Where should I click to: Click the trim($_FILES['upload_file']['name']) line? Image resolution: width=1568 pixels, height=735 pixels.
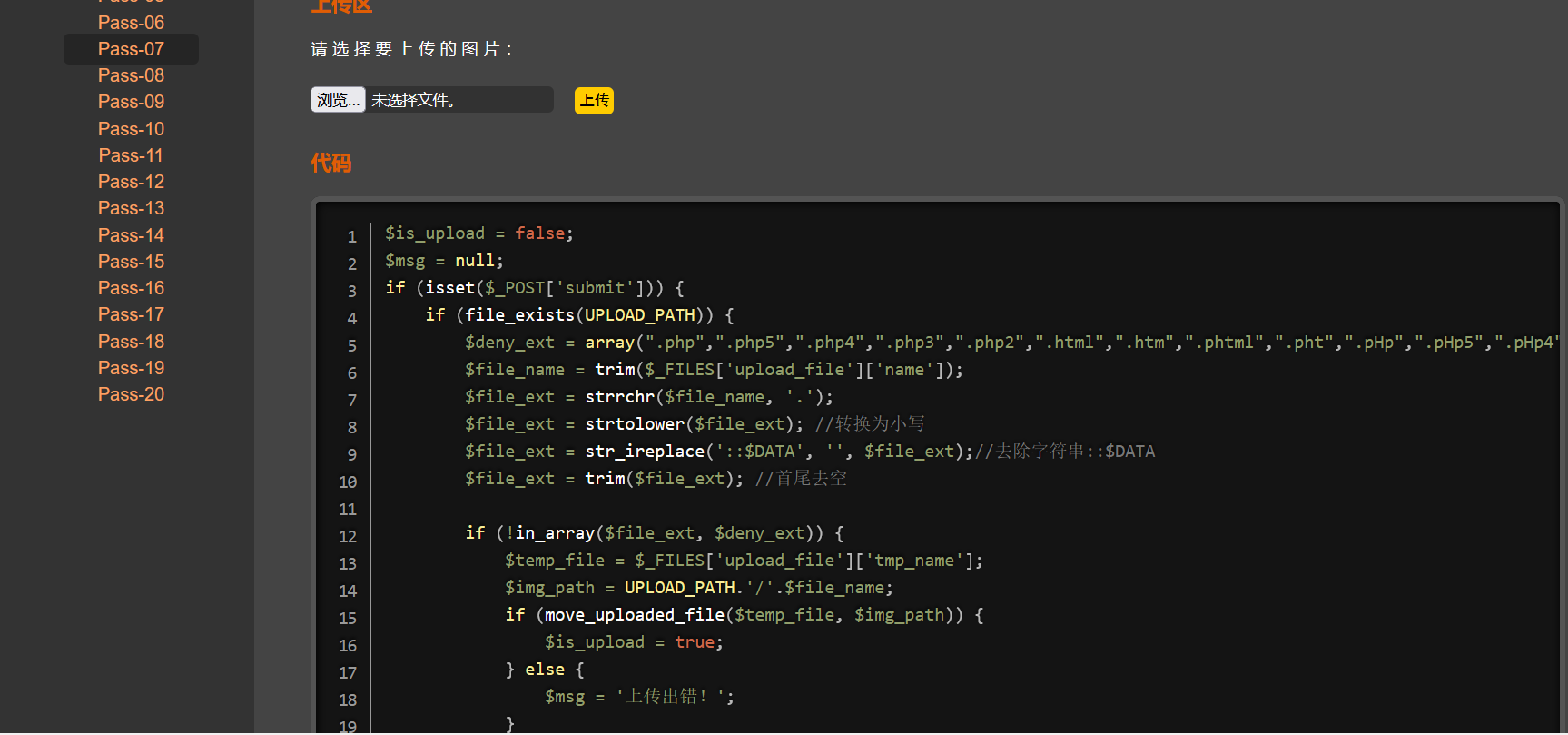714,370
